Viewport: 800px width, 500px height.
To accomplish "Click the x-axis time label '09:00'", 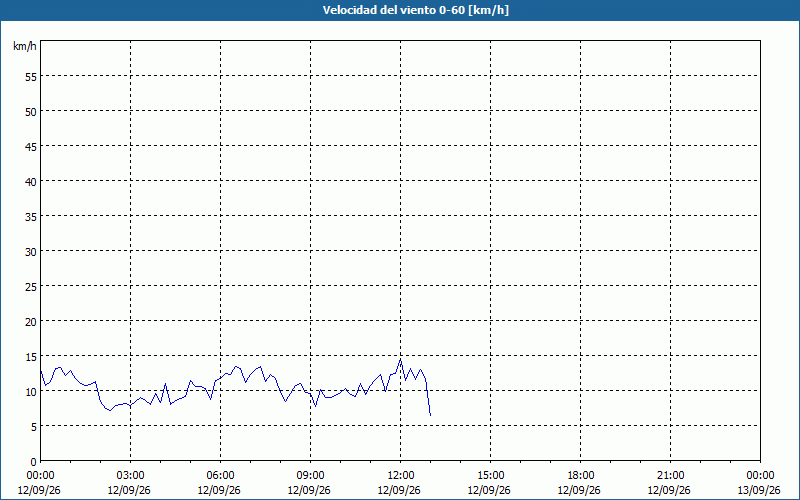I will tap(310, 476).
